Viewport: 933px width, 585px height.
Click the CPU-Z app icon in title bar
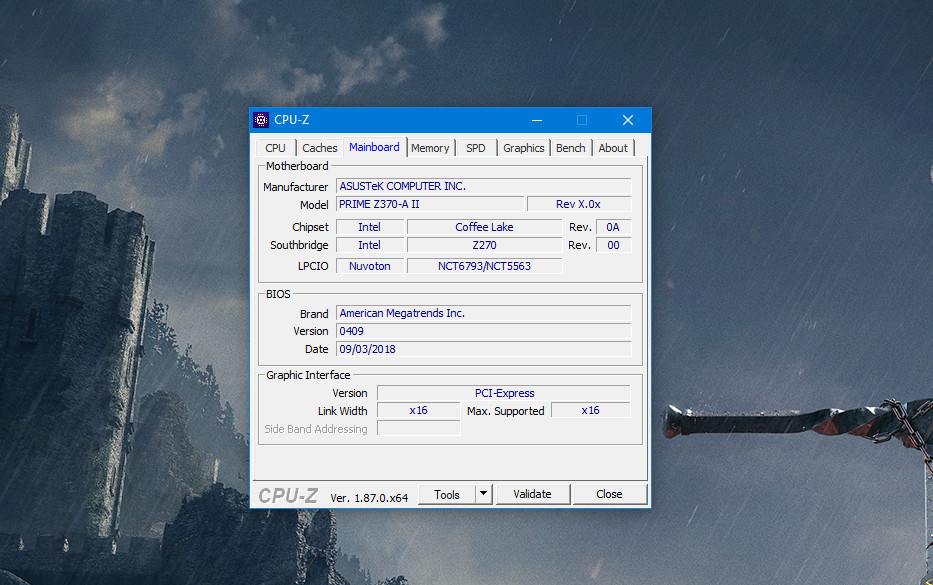click(x=261, y=120)
